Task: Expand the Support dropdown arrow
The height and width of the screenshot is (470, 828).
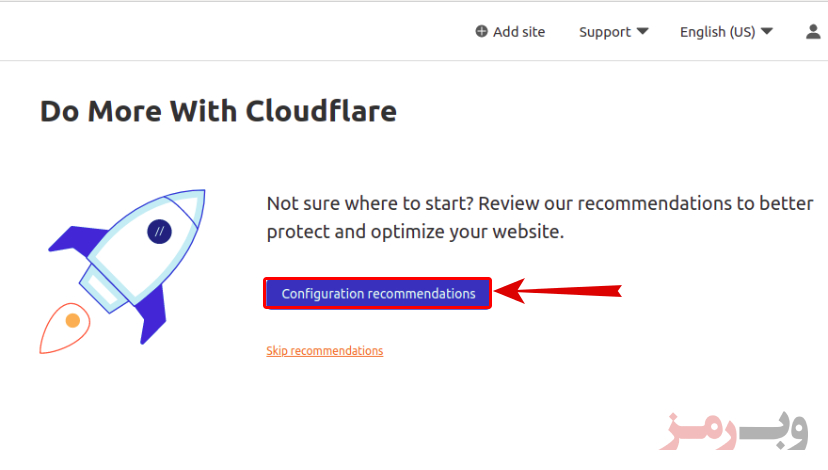Action: pyautogui.click(x=642, y=32)
